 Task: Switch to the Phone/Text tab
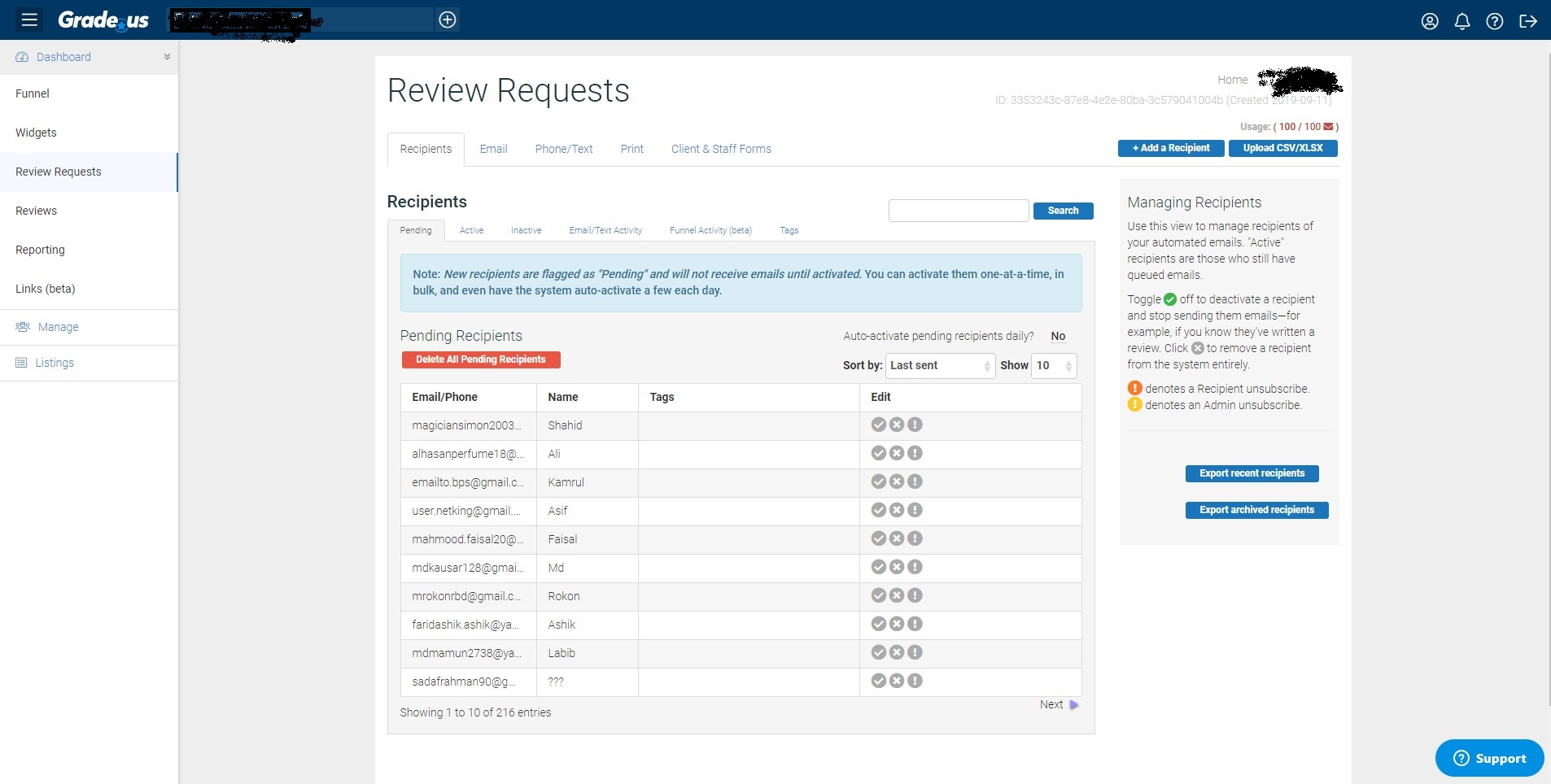click(564, 149)
